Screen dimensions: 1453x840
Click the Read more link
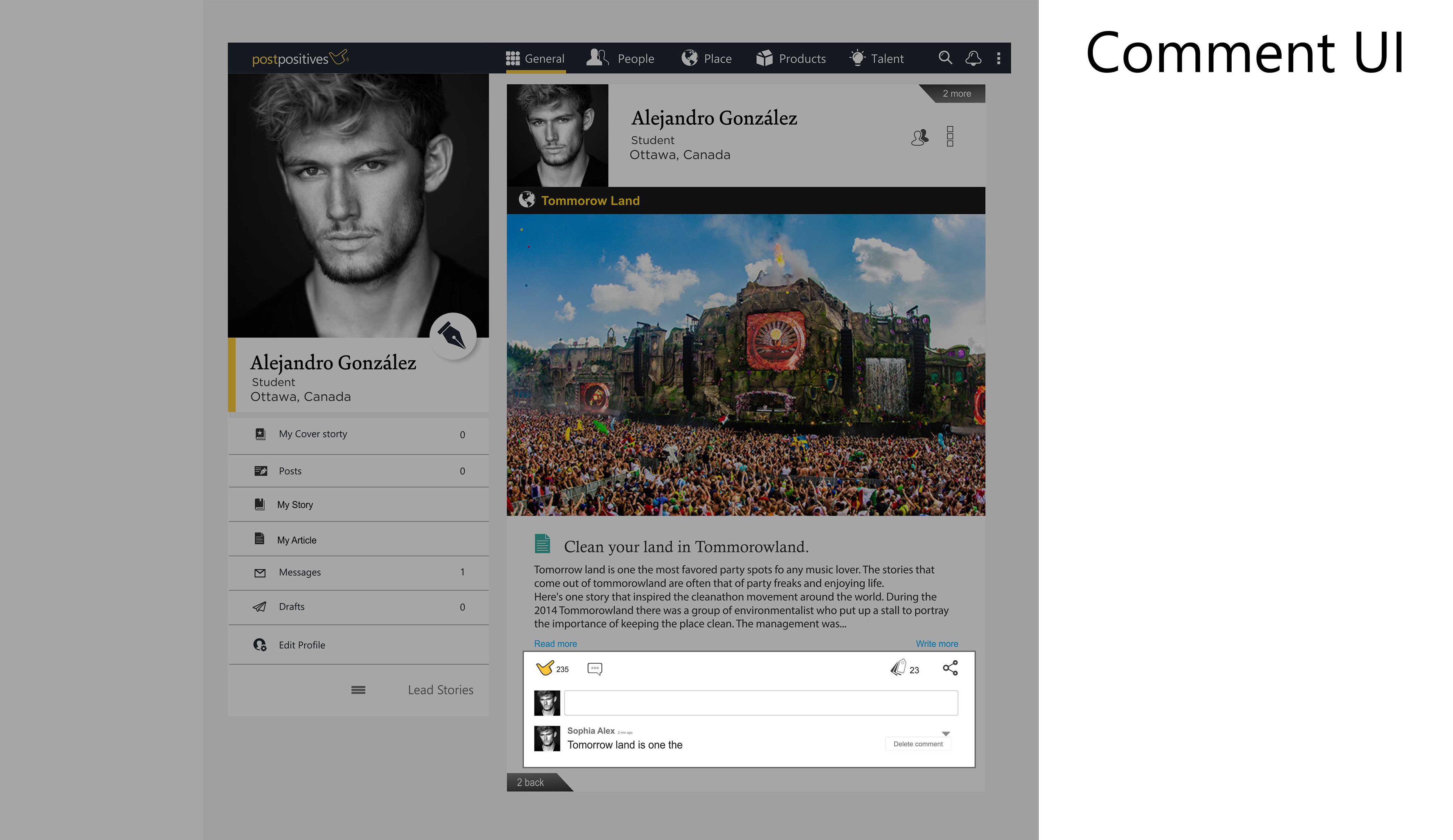[555, 644]
